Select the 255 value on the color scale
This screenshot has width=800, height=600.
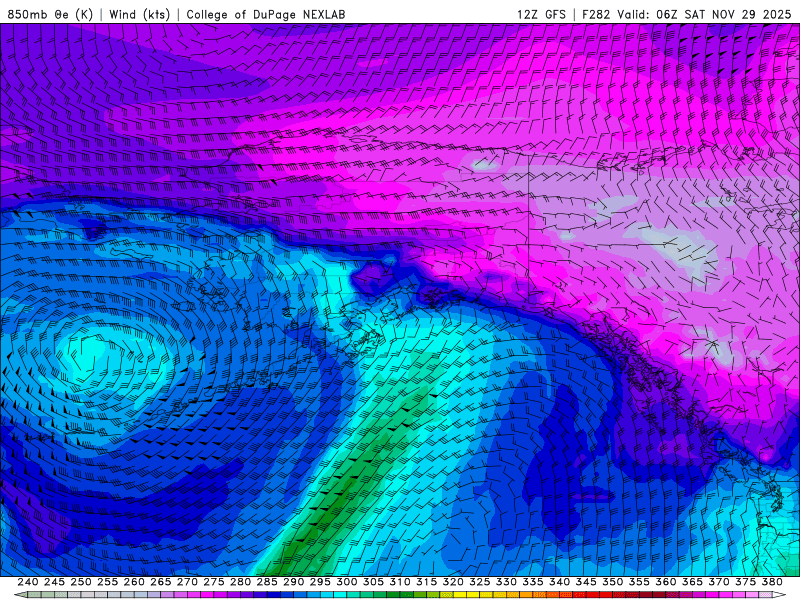click(x=107, y=582)
